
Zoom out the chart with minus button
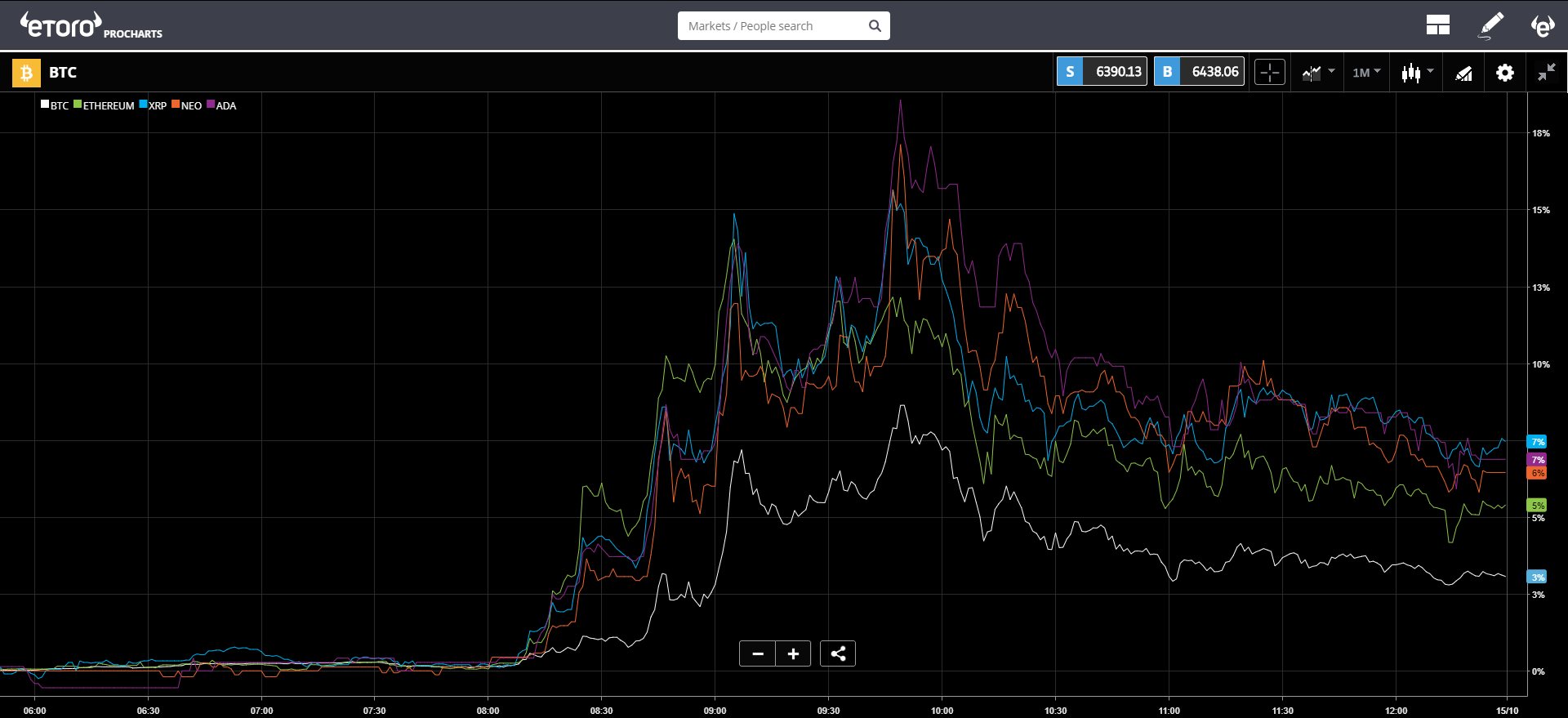[x=757, y=653]
